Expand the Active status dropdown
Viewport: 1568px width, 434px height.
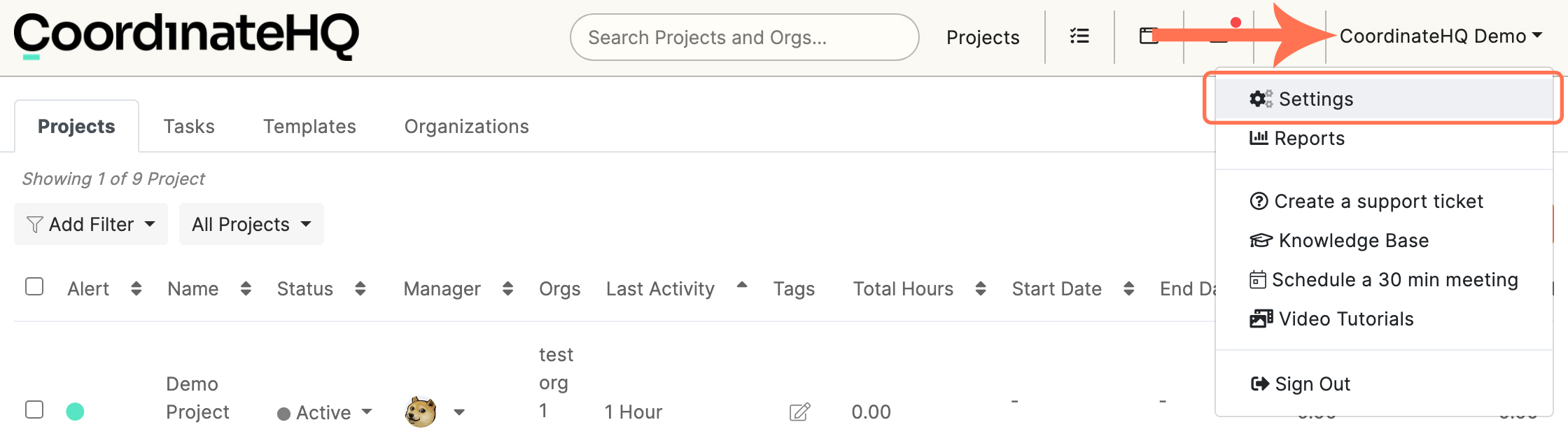pos(325,412)
